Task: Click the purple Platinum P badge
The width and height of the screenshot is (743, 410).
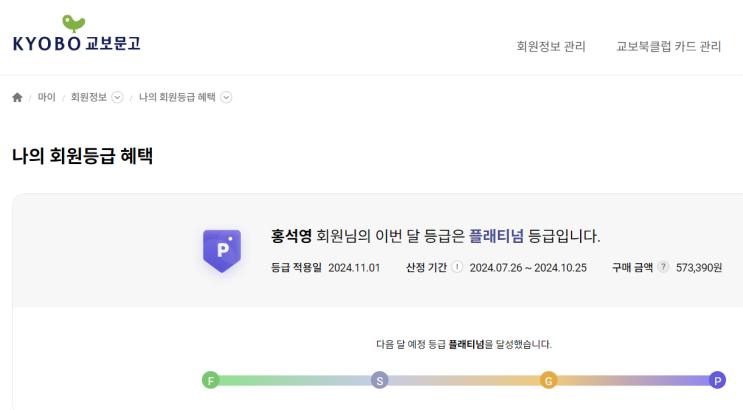Action: click(x=222, y=250)
